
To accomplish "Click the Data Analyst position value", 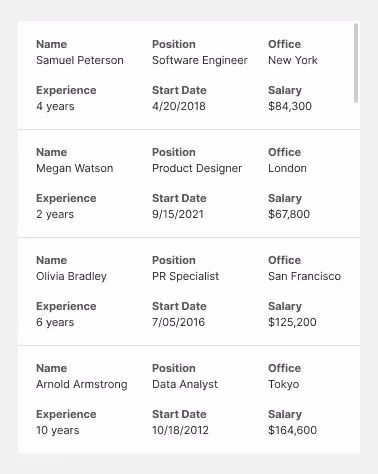I will click(x=185, y=384).
